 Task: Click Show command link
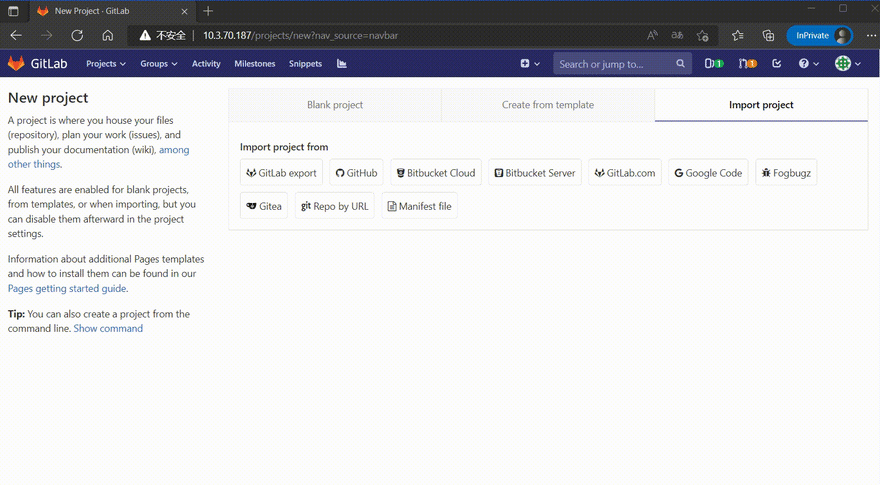pyautogui.click(x=108, y=328)
